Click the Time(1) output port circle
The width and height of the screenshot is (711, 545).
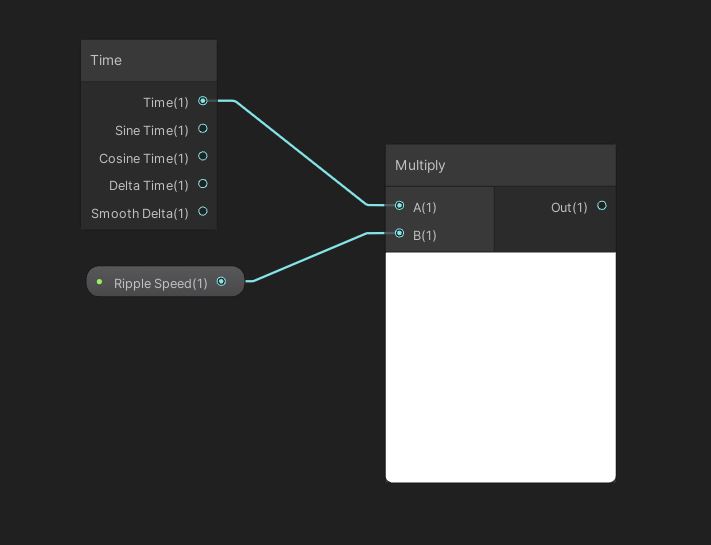pyautogui.click(x=203, y=101)
